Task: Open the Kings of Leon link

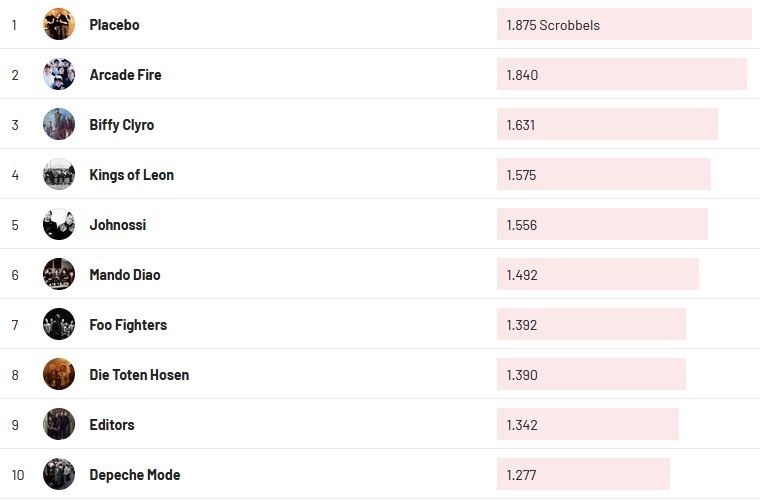Action: click(131, 175)
